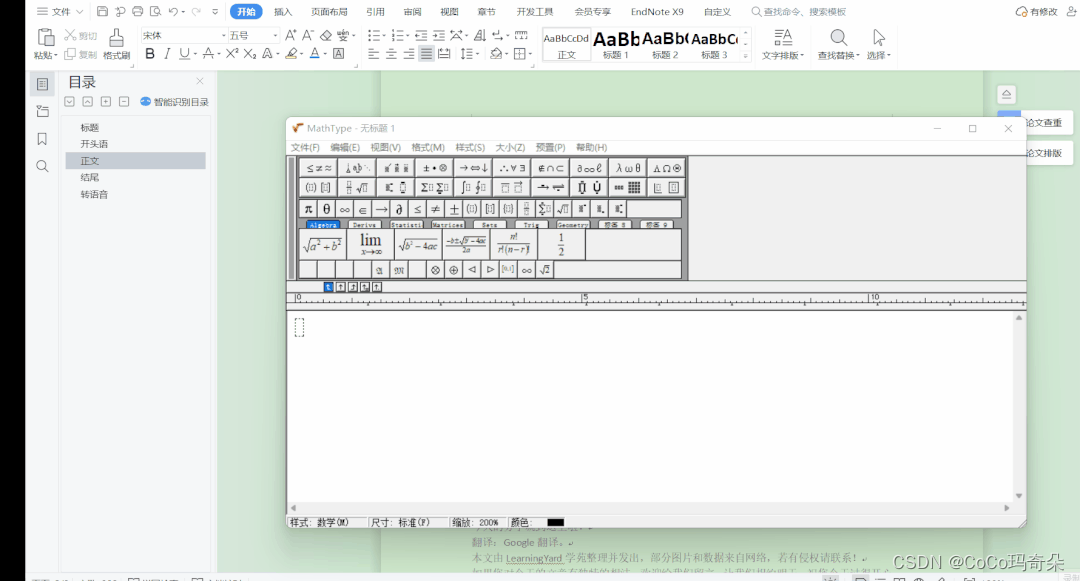Expand the styles gallery arrow

[x=745, y=56]
